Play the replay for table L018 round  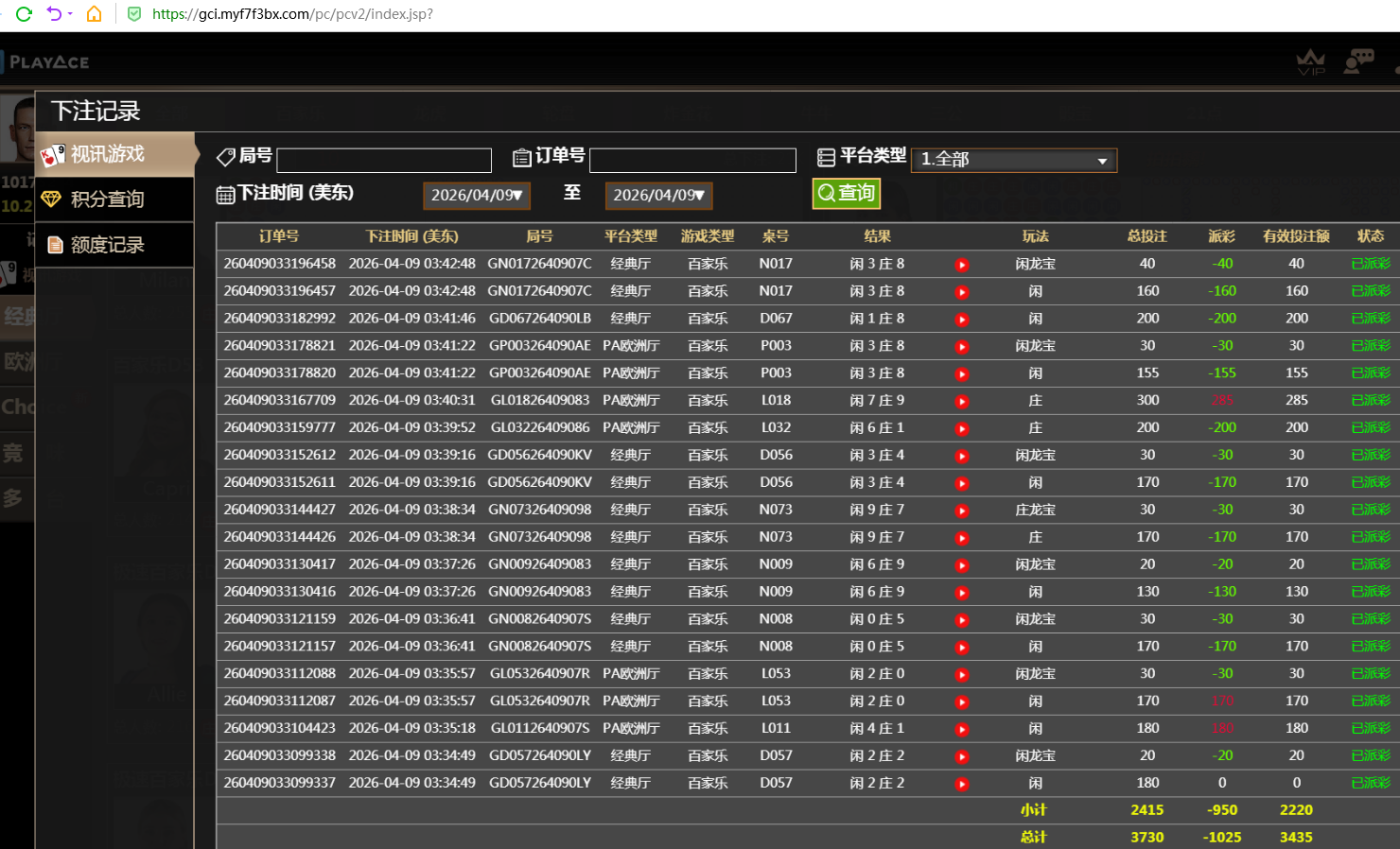962,399
